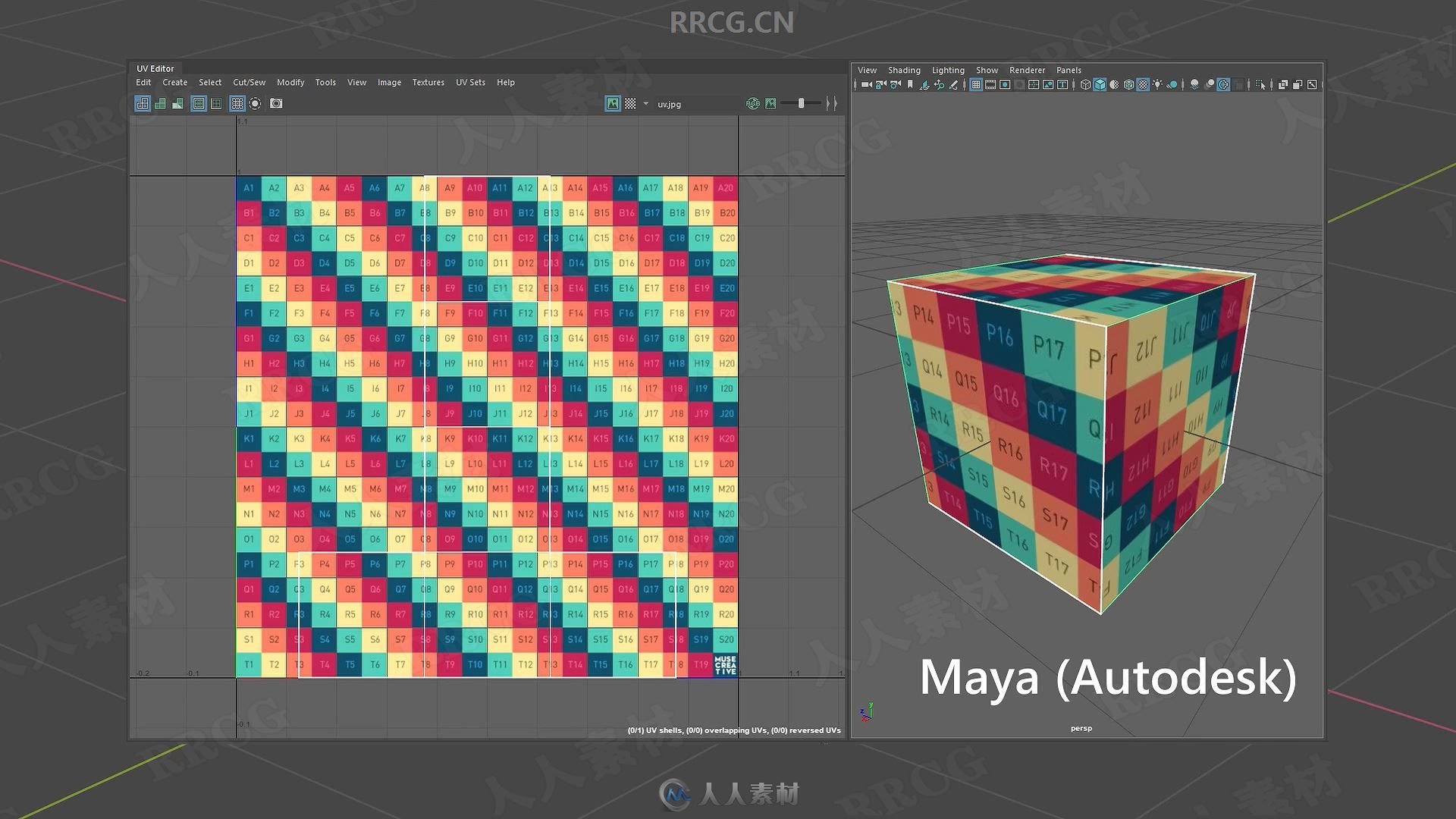This screenshot has width=1456, height=819.
Task: Open the Image menu
Action: (x=389, y=83)
